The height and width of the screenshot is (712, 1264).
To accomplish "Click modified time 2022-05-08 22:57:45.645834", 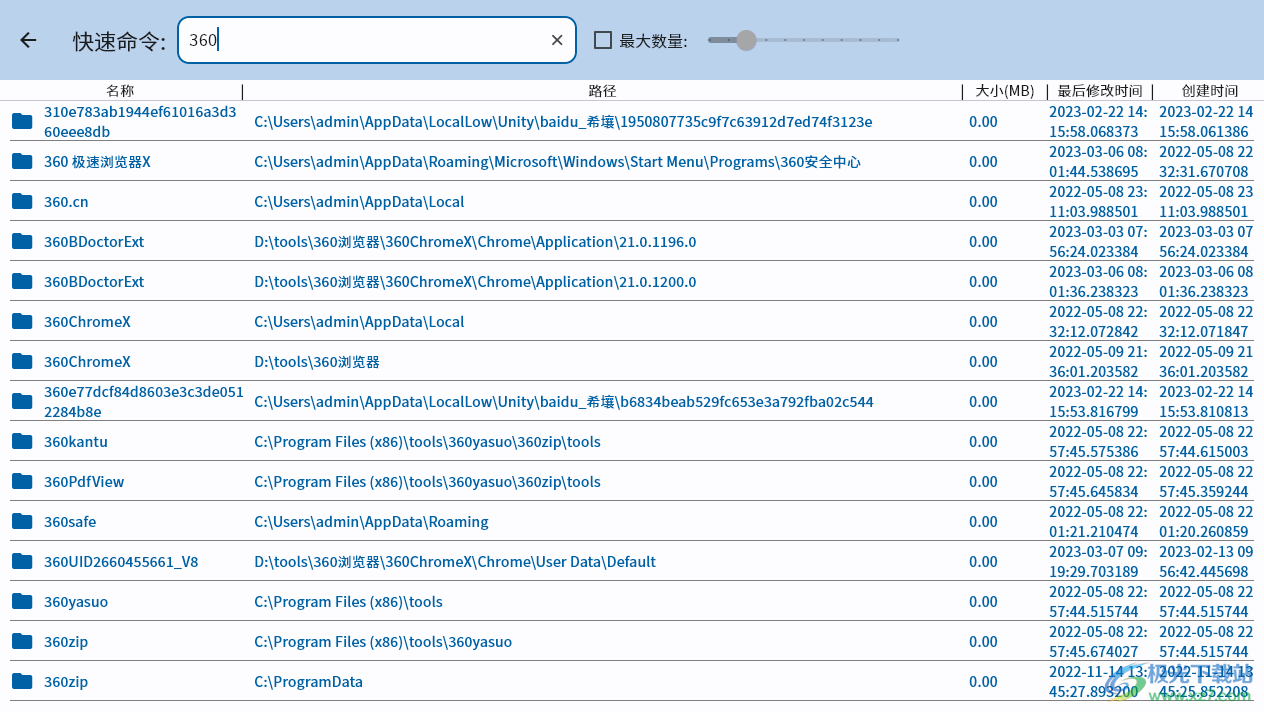I will coord(1098,481).
